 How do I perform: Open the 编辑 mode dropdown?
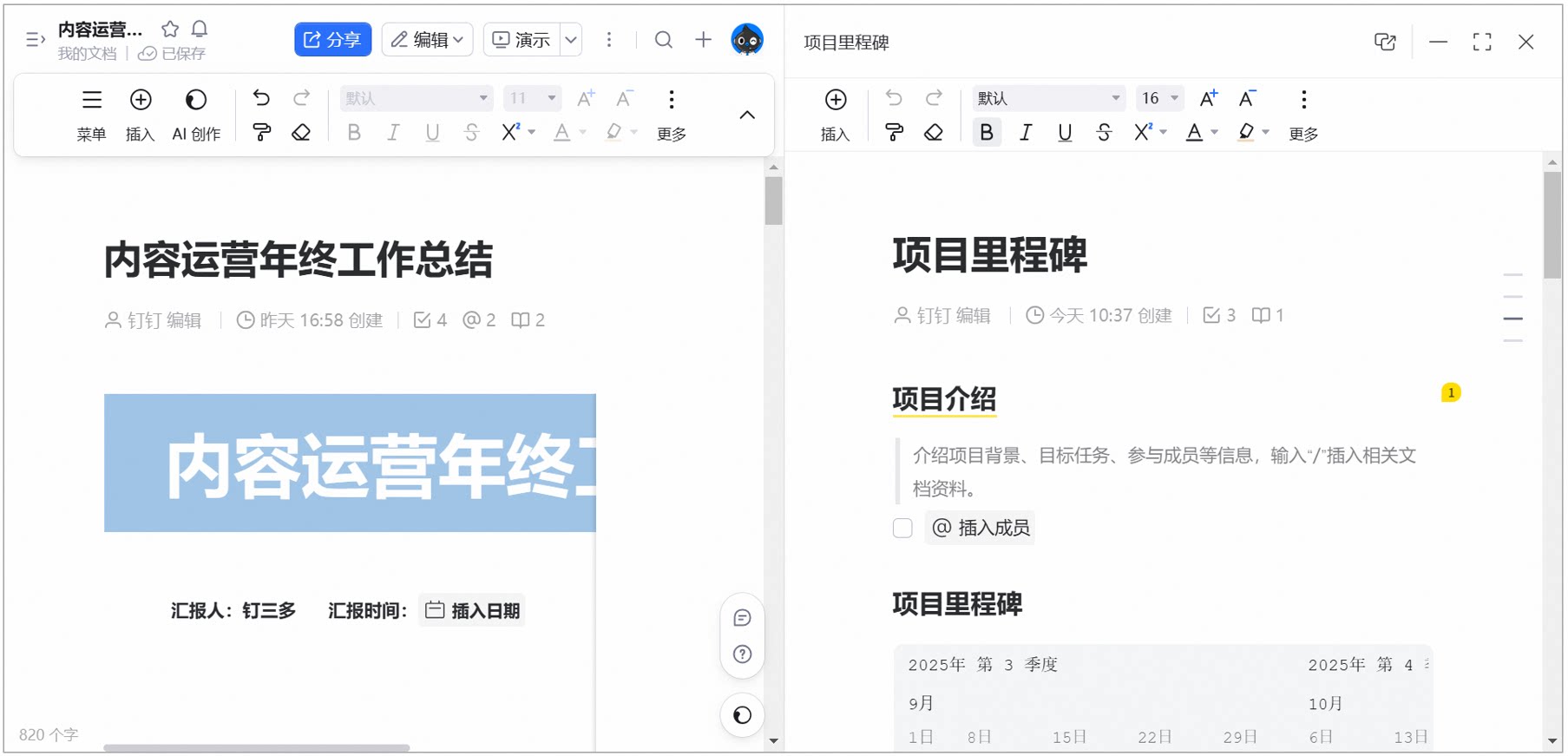(427, 40)
